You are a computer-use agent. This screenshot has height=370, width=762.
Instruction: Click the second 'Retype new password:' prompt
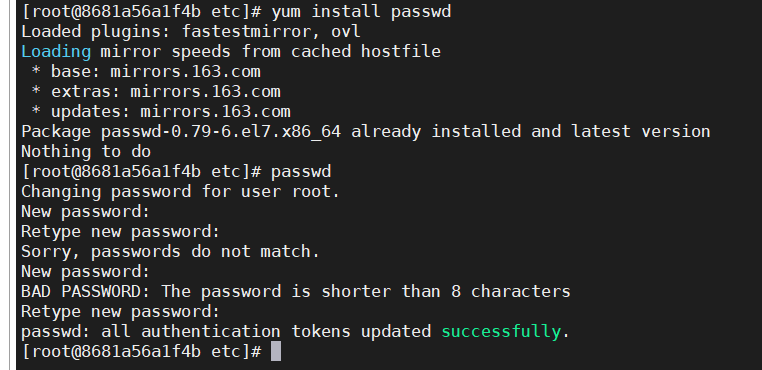tap(121, 311)
